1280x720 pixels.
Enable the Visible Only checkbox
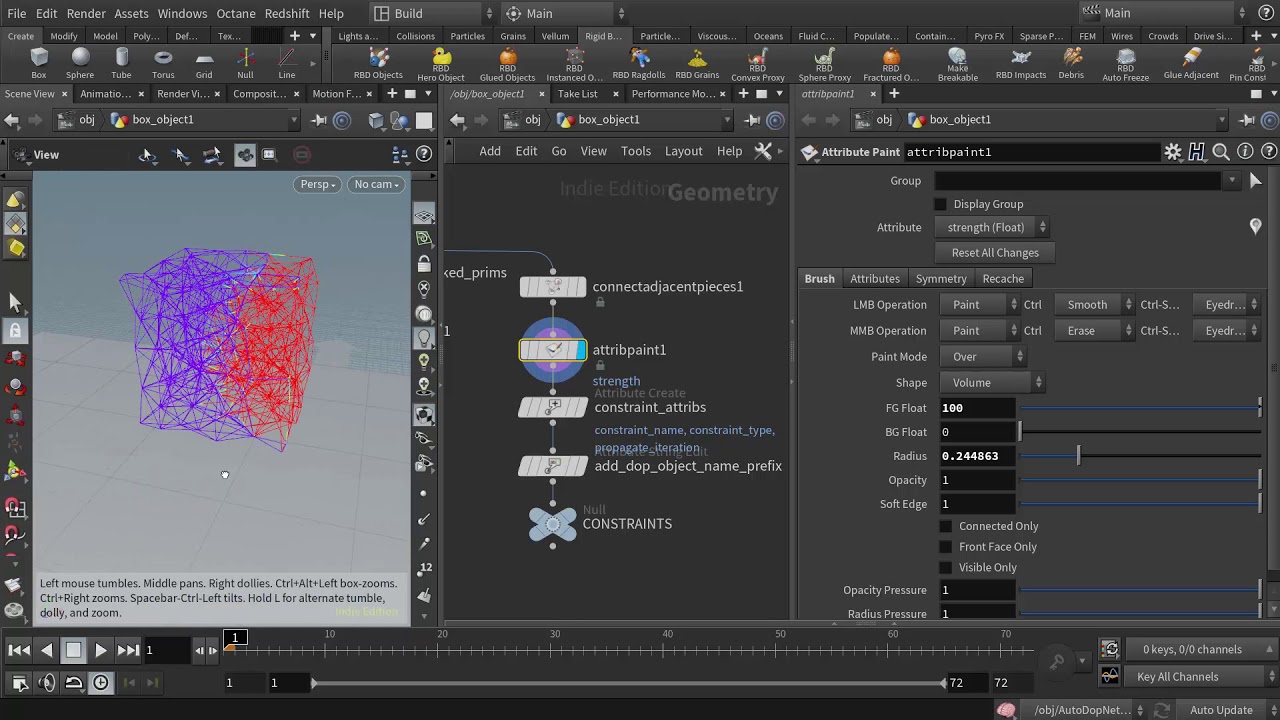click(x=946, y=568)
